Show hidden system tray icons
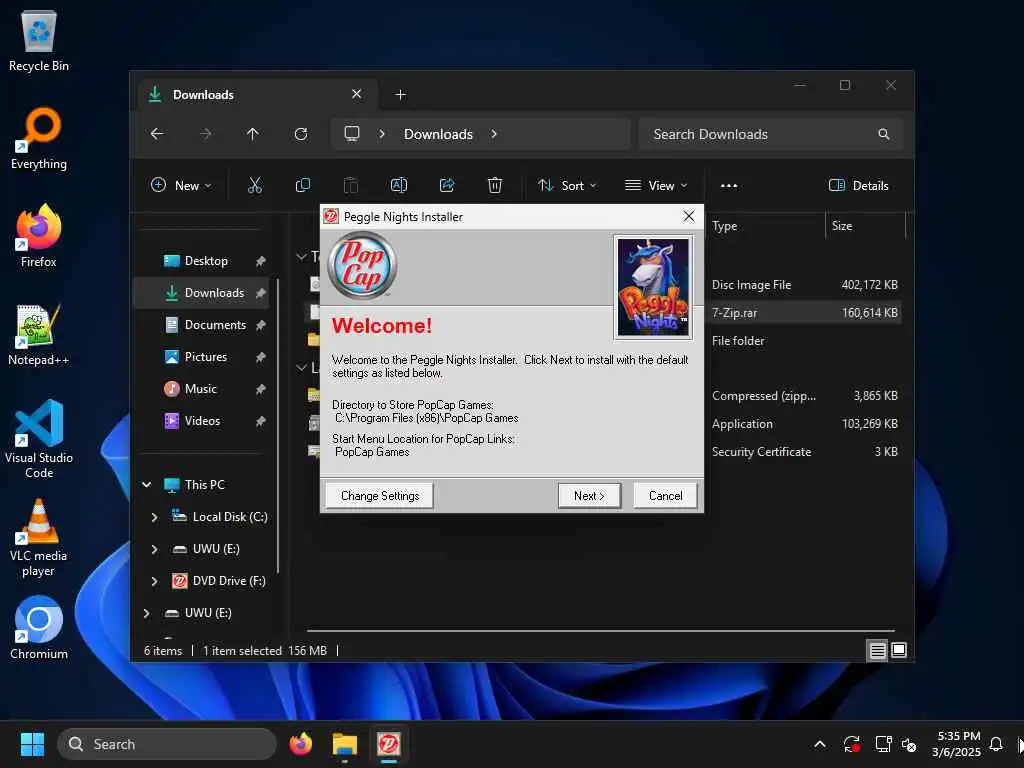The width and height of the screenshot is (1024, 768). [x=820, y=744]
